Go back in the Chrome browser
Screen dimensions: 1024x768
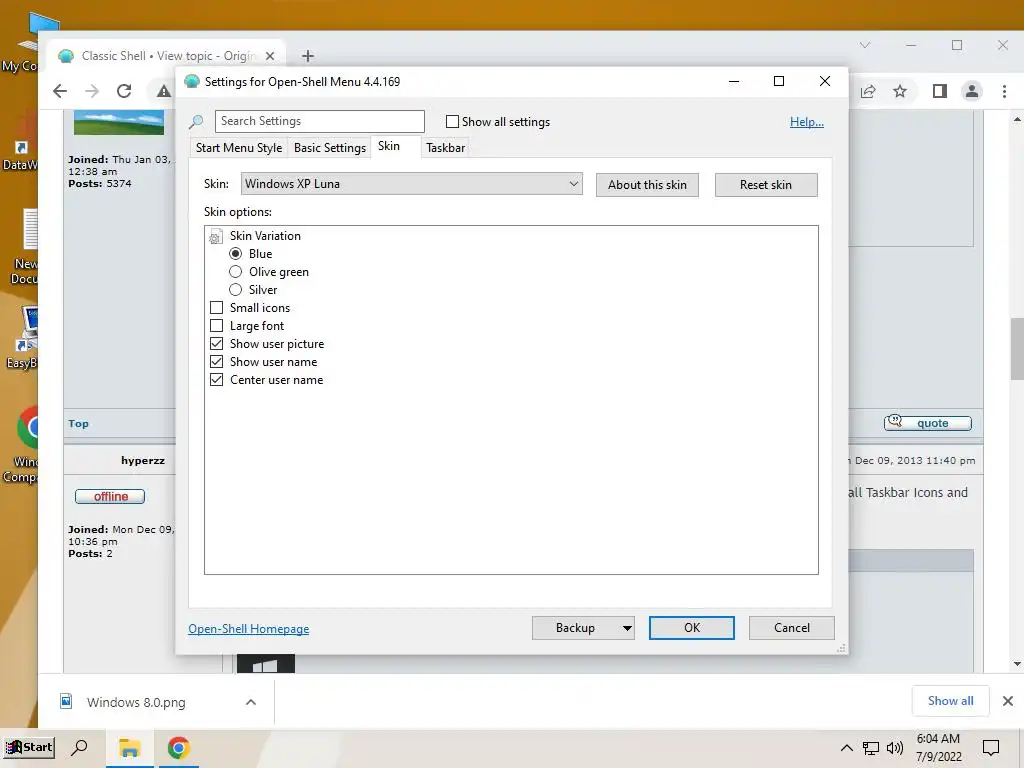tap(60, 91)
